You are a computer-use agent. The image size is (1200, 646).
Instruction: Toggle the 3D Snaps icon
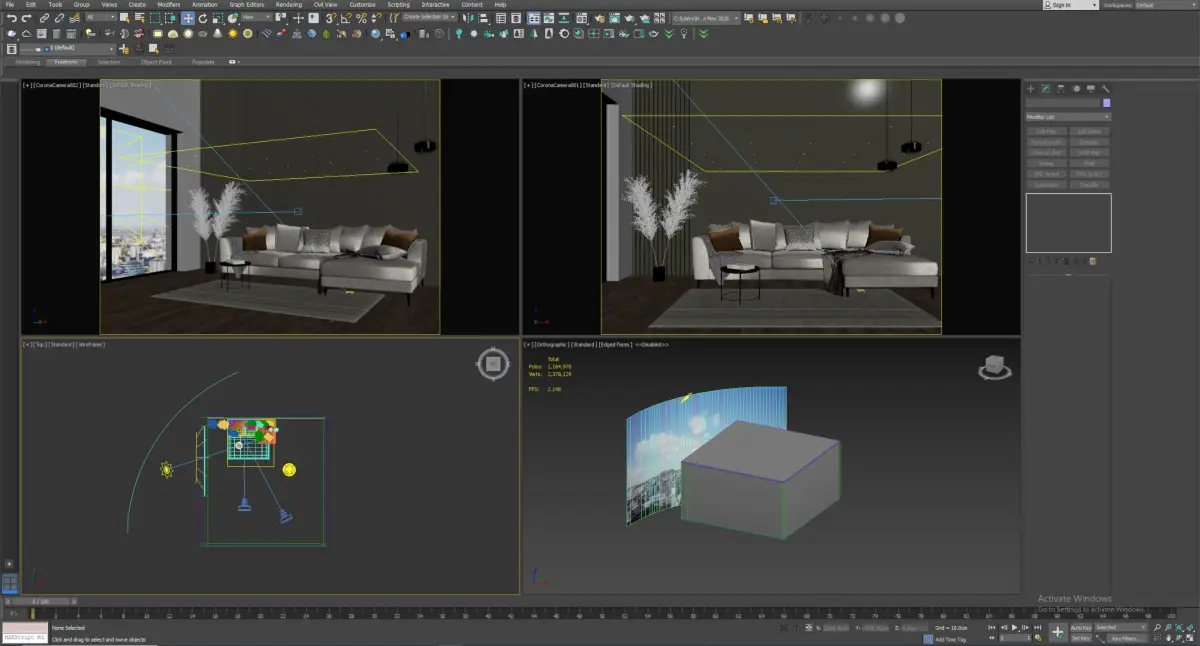point(330,18)
